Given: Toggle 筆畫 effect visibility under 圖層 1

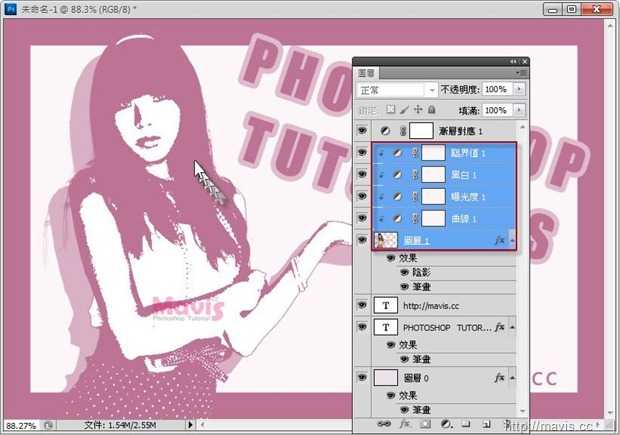Looking at the screenshot, I should [405, 286].
